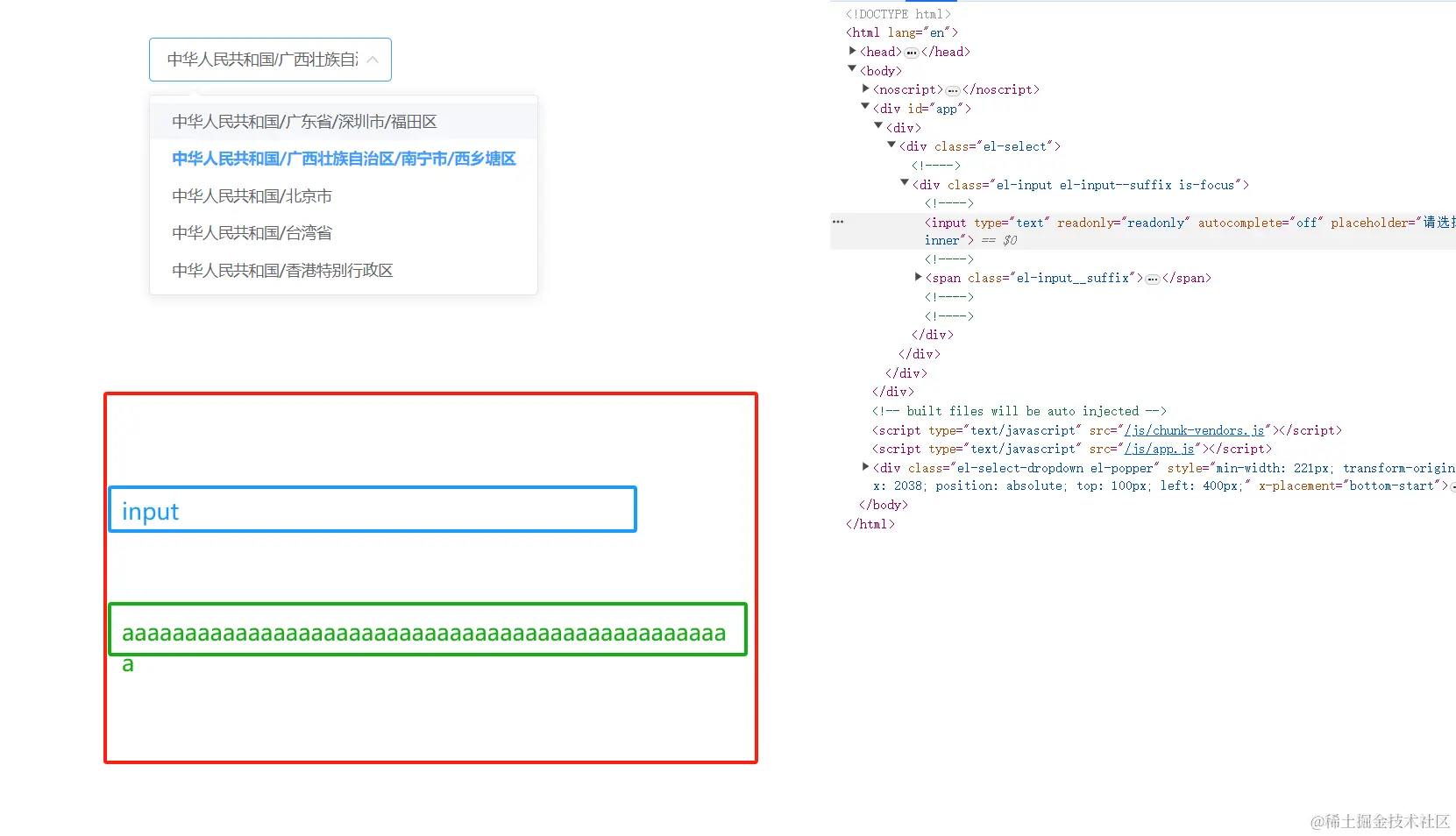Screen dimensions: 1456x836
Task: Collapse the plain div under div#app
Action: [878, 125]
